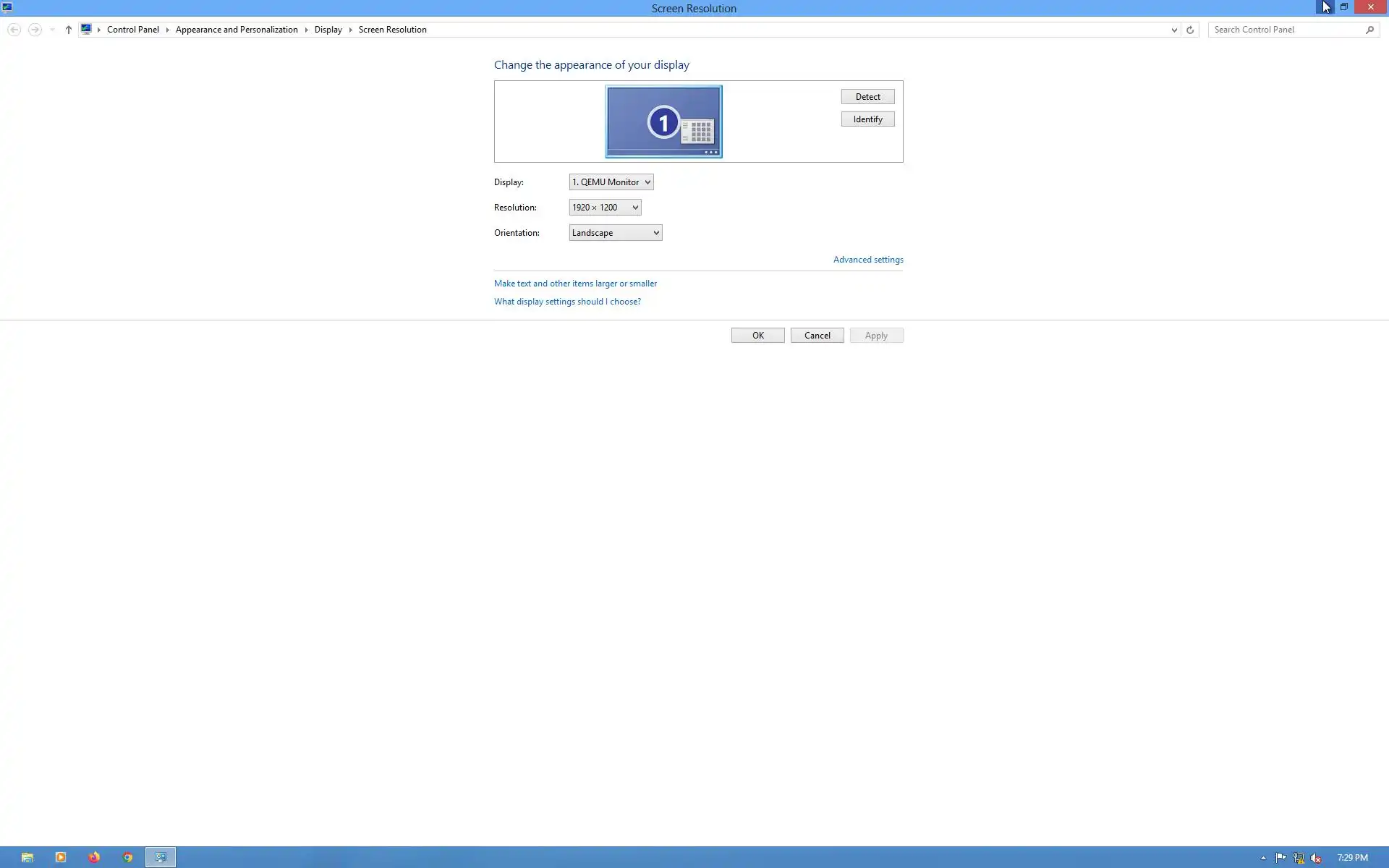Open Firefox from the taskbar
1389x868 pixels.
(x=94, y=857)
